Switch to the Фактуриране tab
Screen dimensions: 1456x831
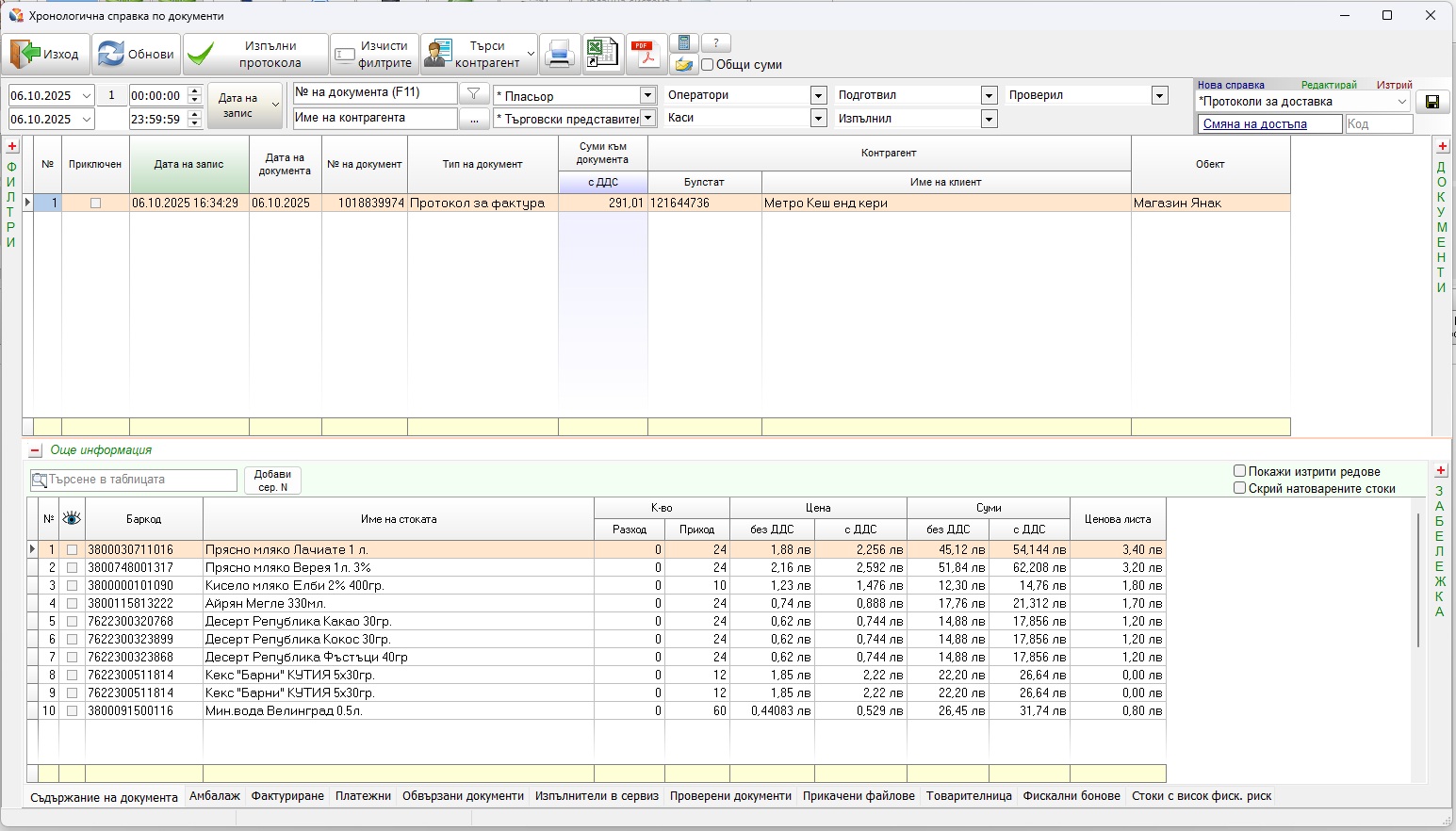[x=287, y=796]
